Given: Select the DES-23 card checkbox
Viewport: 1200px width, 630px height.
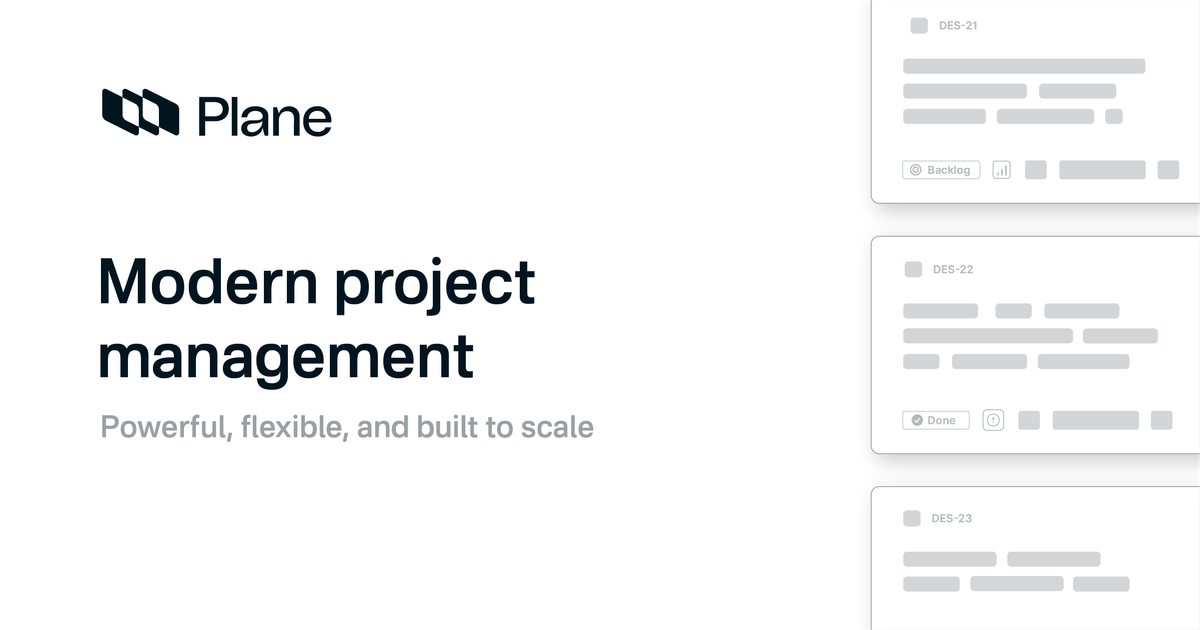Looking at the screenshot, I should pyautogui.click(x=912, y=518).
